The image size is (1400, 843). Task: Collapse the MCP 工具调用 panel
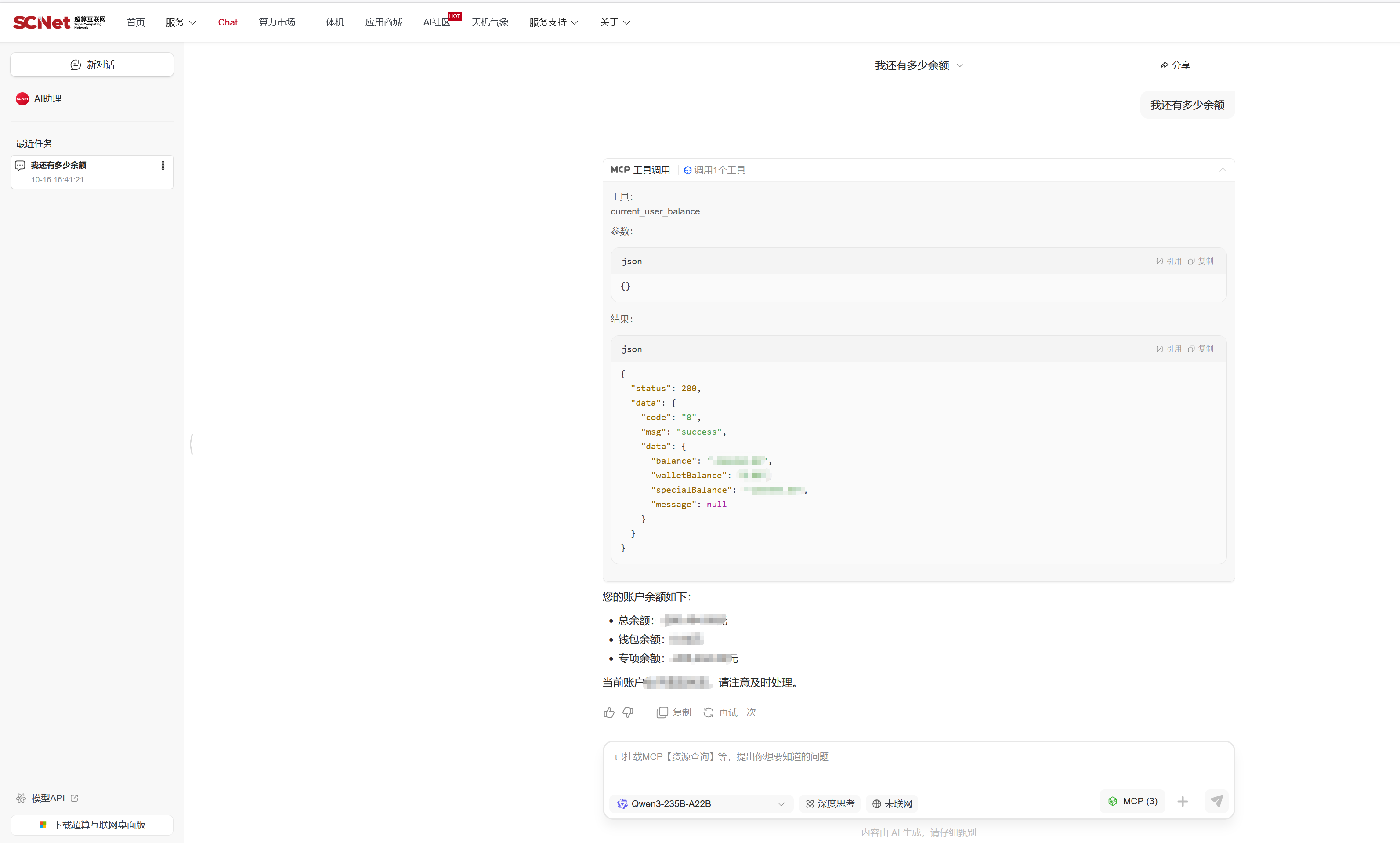click(x=1222, y=170)
